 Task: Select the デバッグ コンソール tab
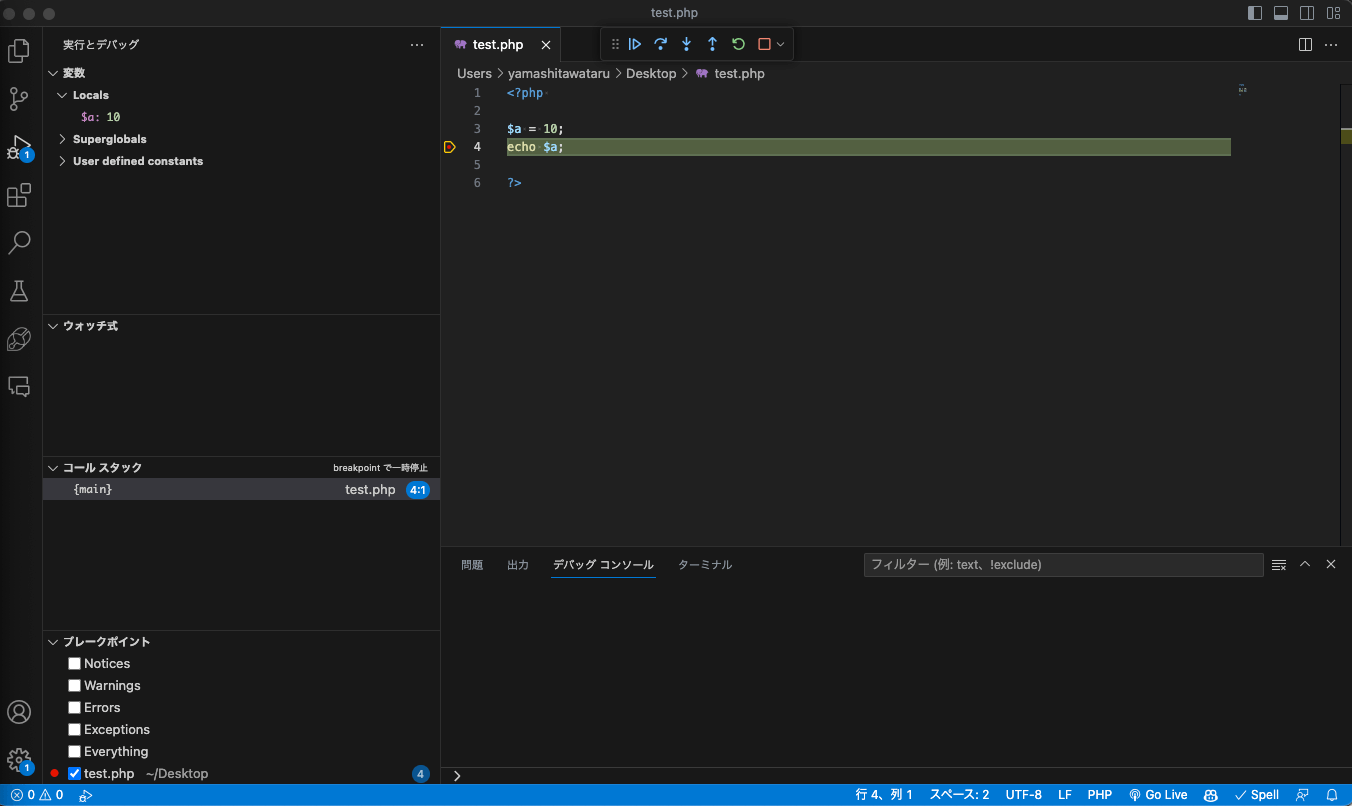pyautogui.click(x=603, y=565)
